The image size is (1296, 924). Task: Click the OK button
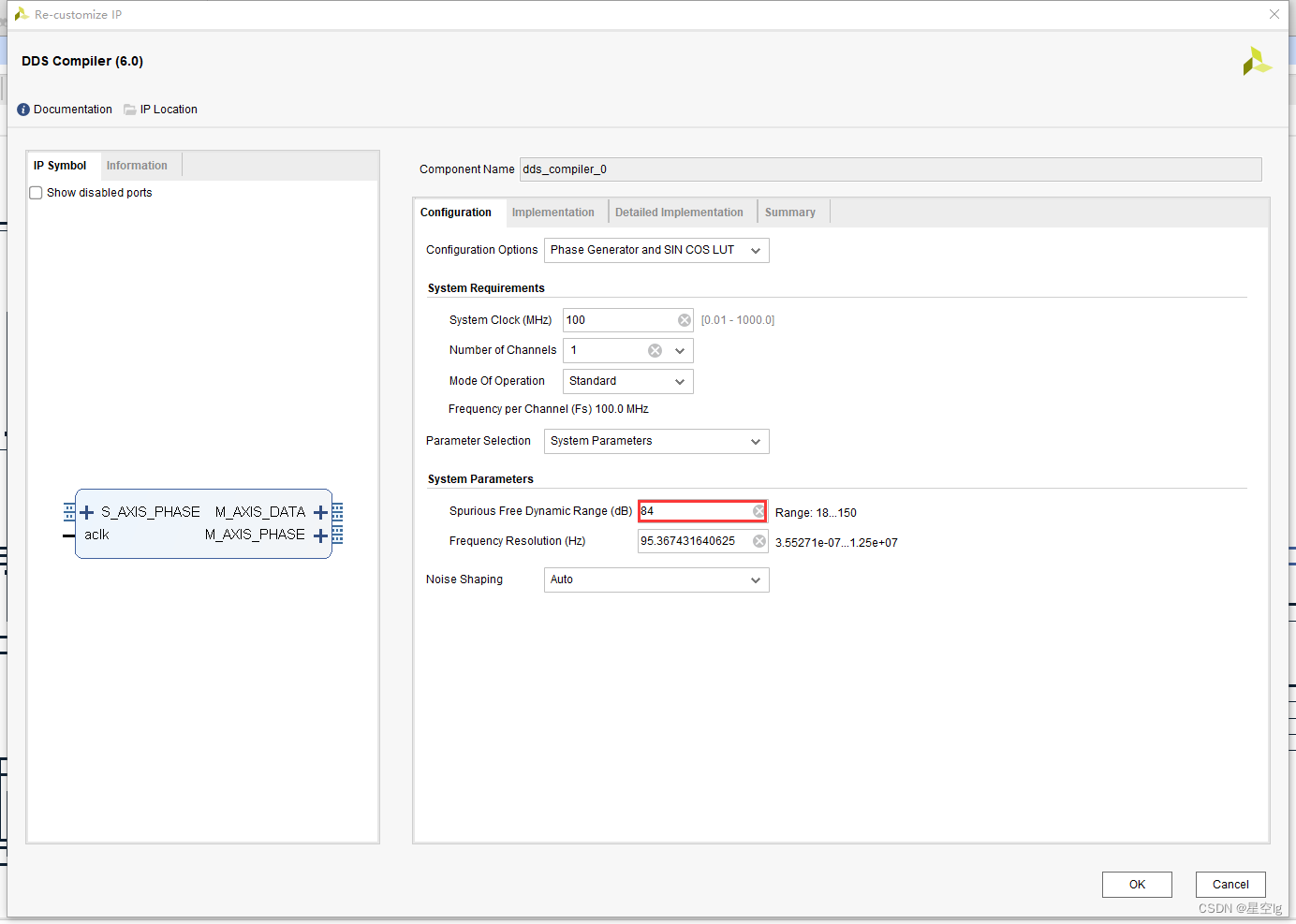click(1137, 885)
